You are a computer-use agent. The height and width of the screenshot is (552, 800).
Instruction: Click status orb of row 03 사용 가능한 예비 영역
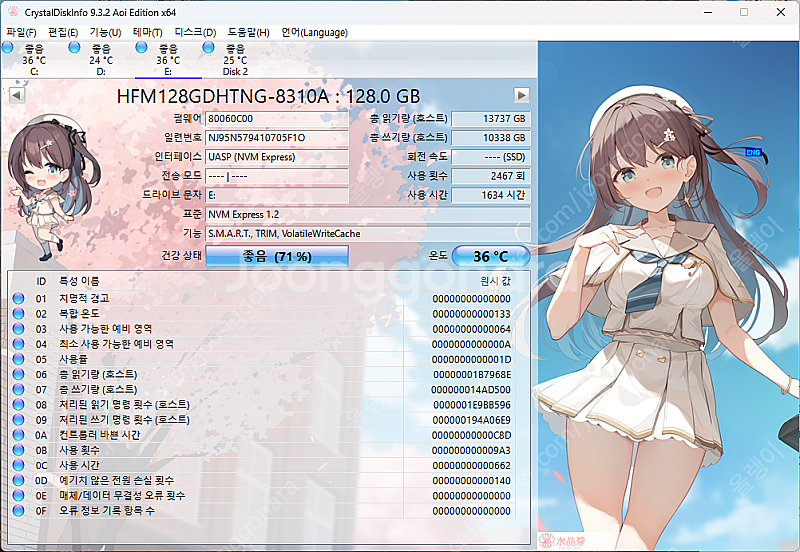19,329
